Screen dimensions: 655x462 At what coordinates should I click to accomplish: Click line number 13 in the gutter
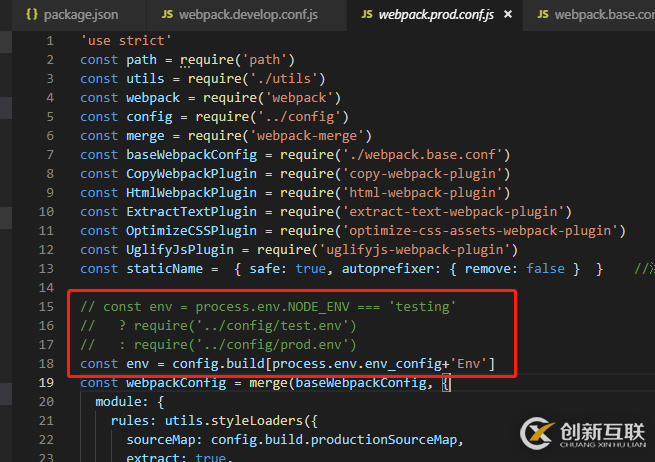45,268
